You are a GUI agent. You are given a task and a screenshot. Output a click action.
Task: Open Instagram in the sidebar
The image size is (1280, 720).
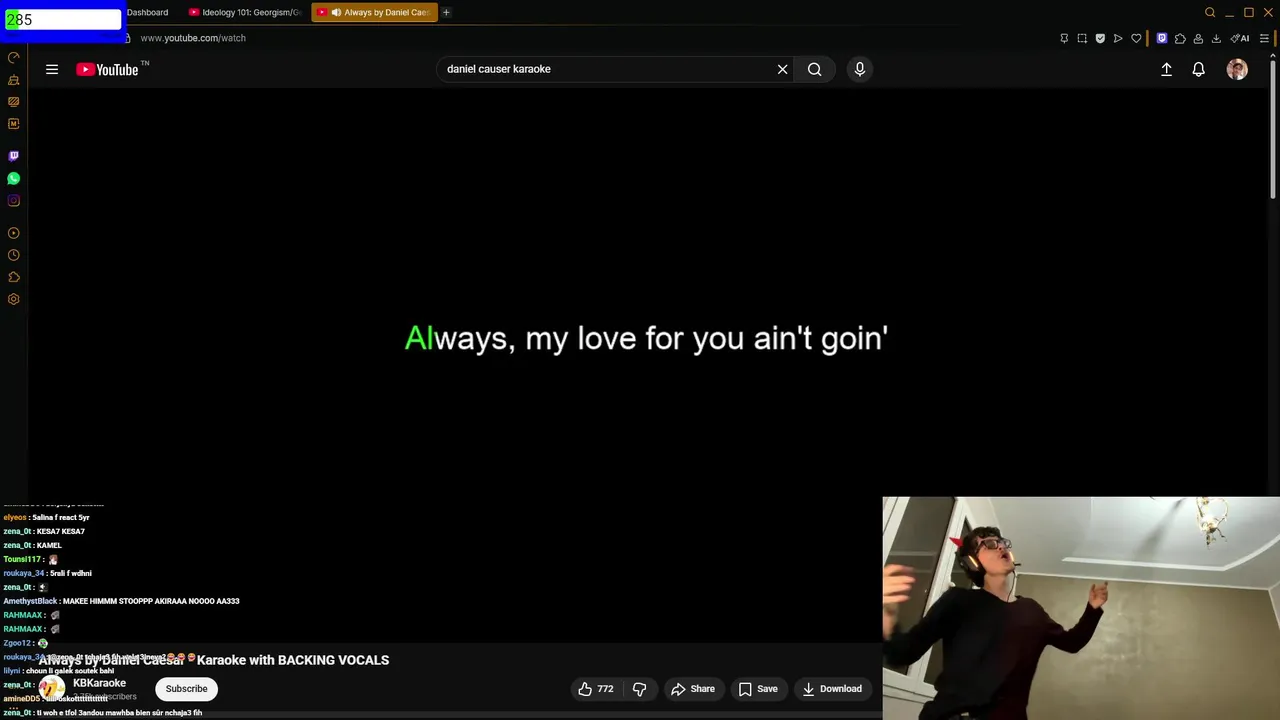(13, 201)
